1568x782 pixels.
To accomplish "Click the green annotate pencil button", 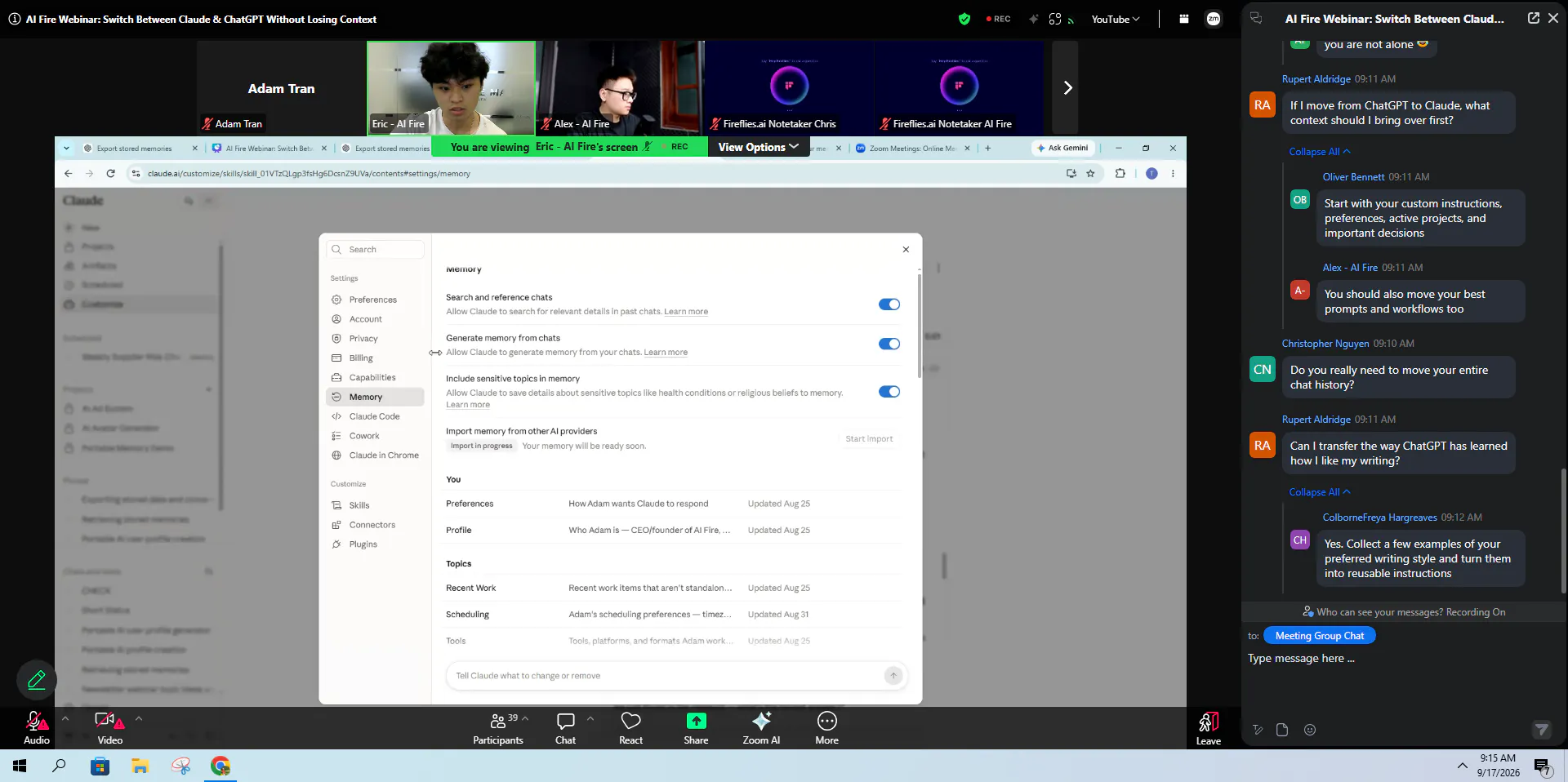I will pyautogui.click(x=37, y=680).
